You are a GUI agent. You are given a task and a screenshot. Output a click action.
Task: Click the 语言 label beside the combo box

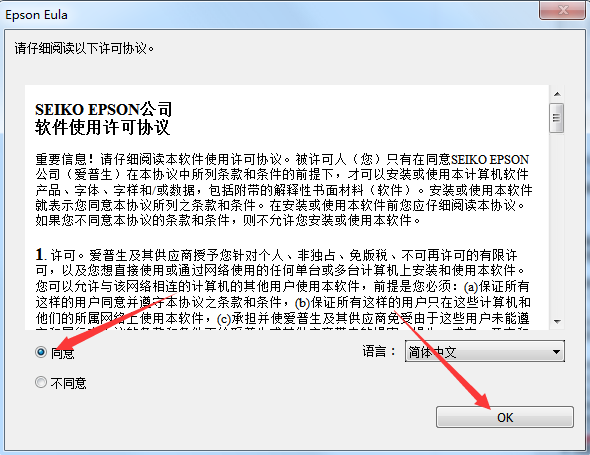pos(379,351)
